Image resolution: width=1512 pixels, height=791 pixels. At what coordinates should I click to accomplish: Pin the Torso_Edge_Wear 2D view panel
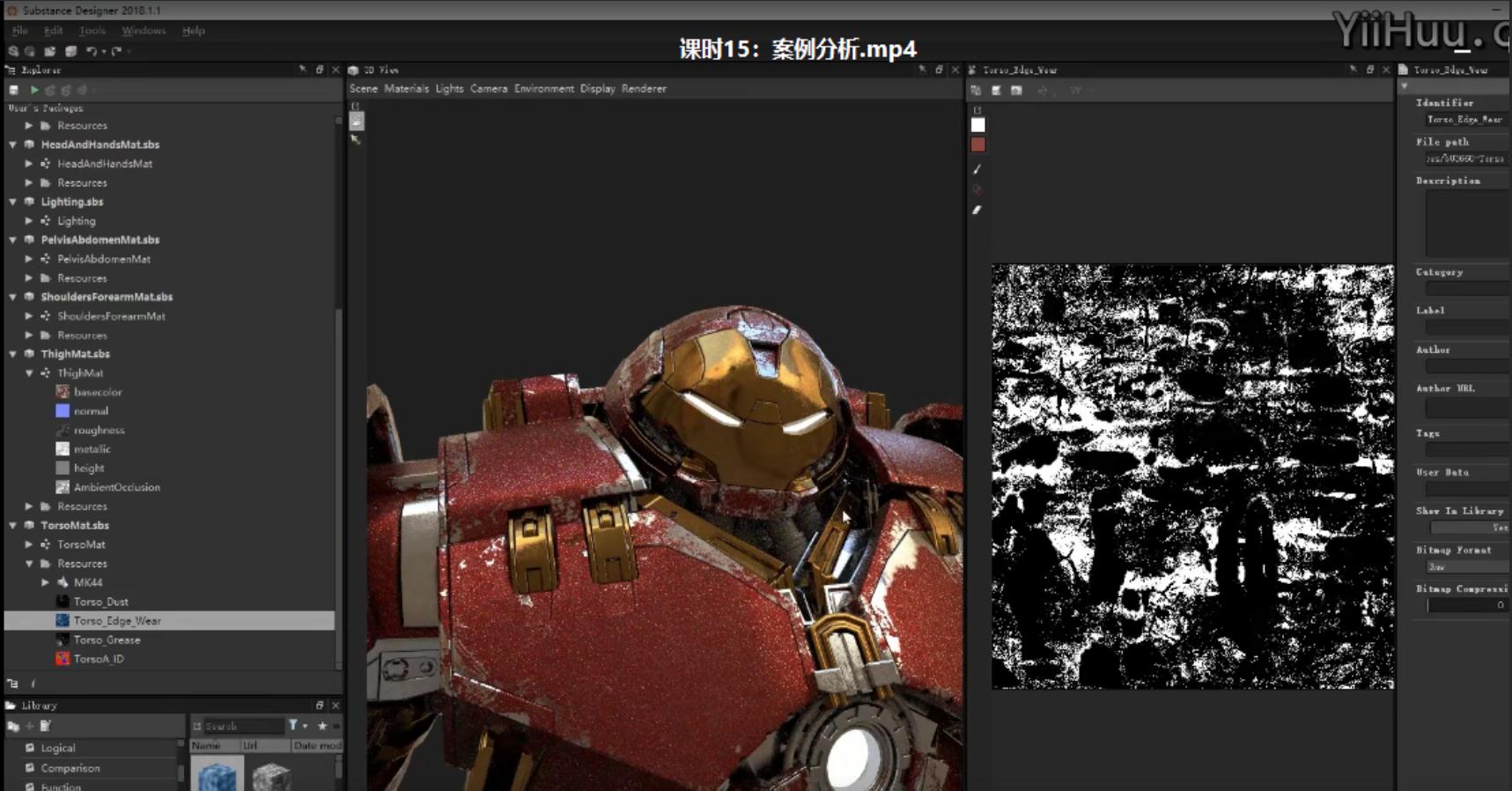(x=1353, y=70)
